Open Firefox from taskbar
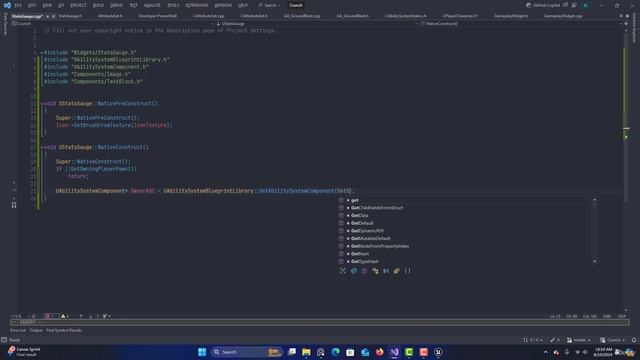 point(380,352)
